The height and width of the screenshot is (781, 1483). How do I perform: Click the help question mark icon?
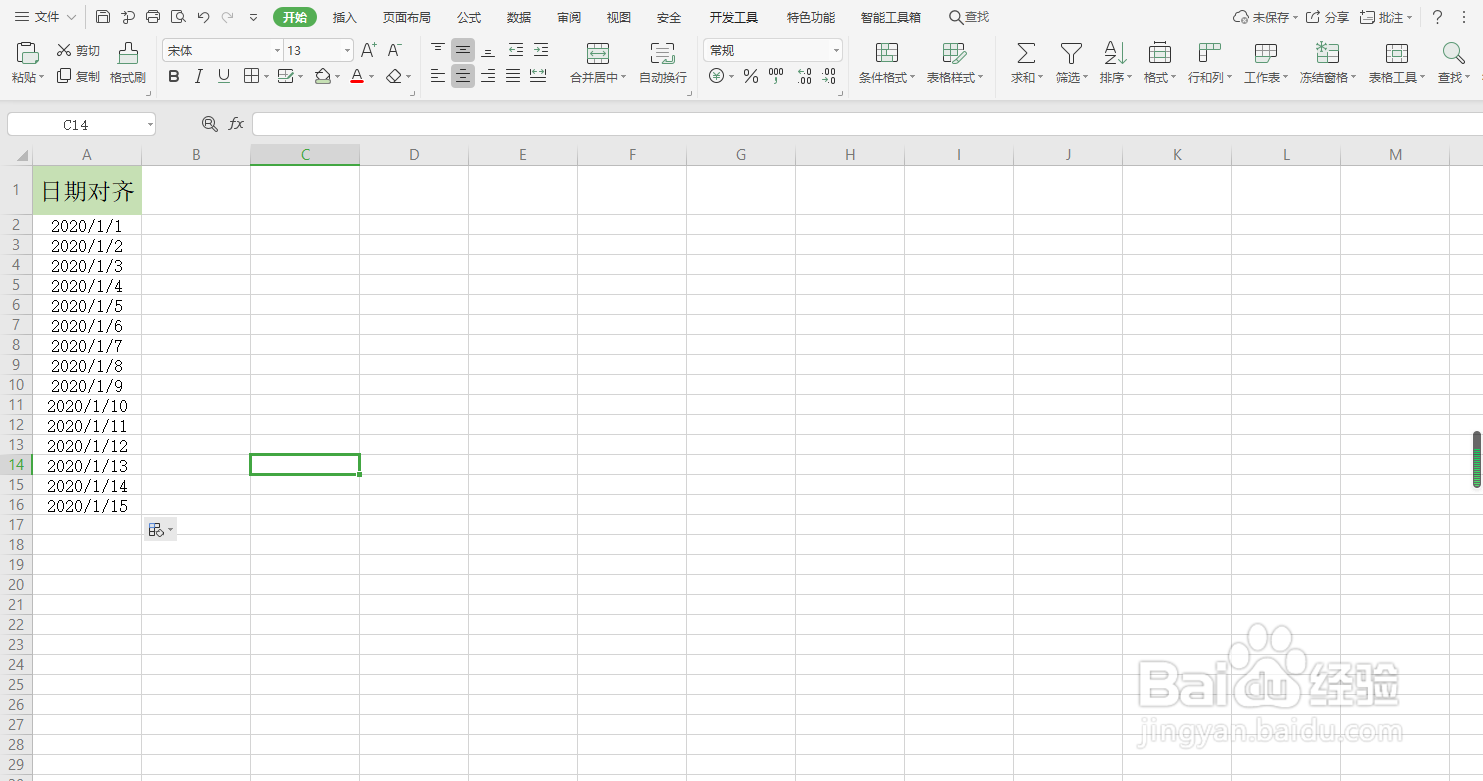pos(1437,17)
